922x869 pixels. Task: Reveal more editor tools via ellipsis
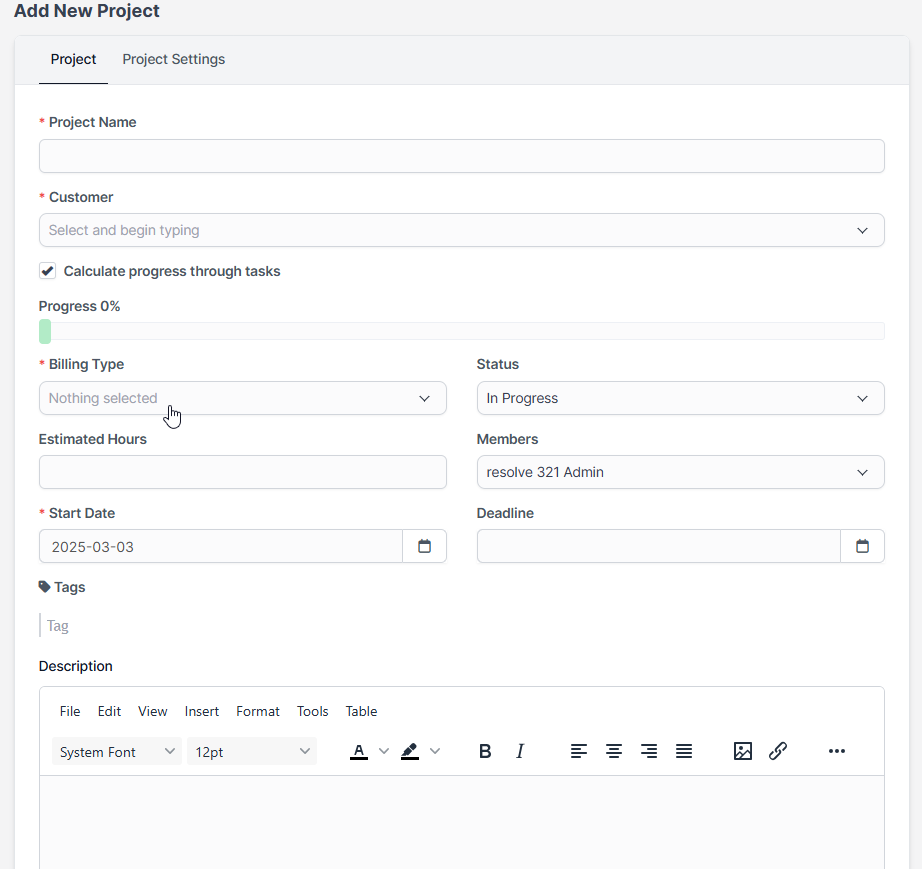tap(837, 751)
